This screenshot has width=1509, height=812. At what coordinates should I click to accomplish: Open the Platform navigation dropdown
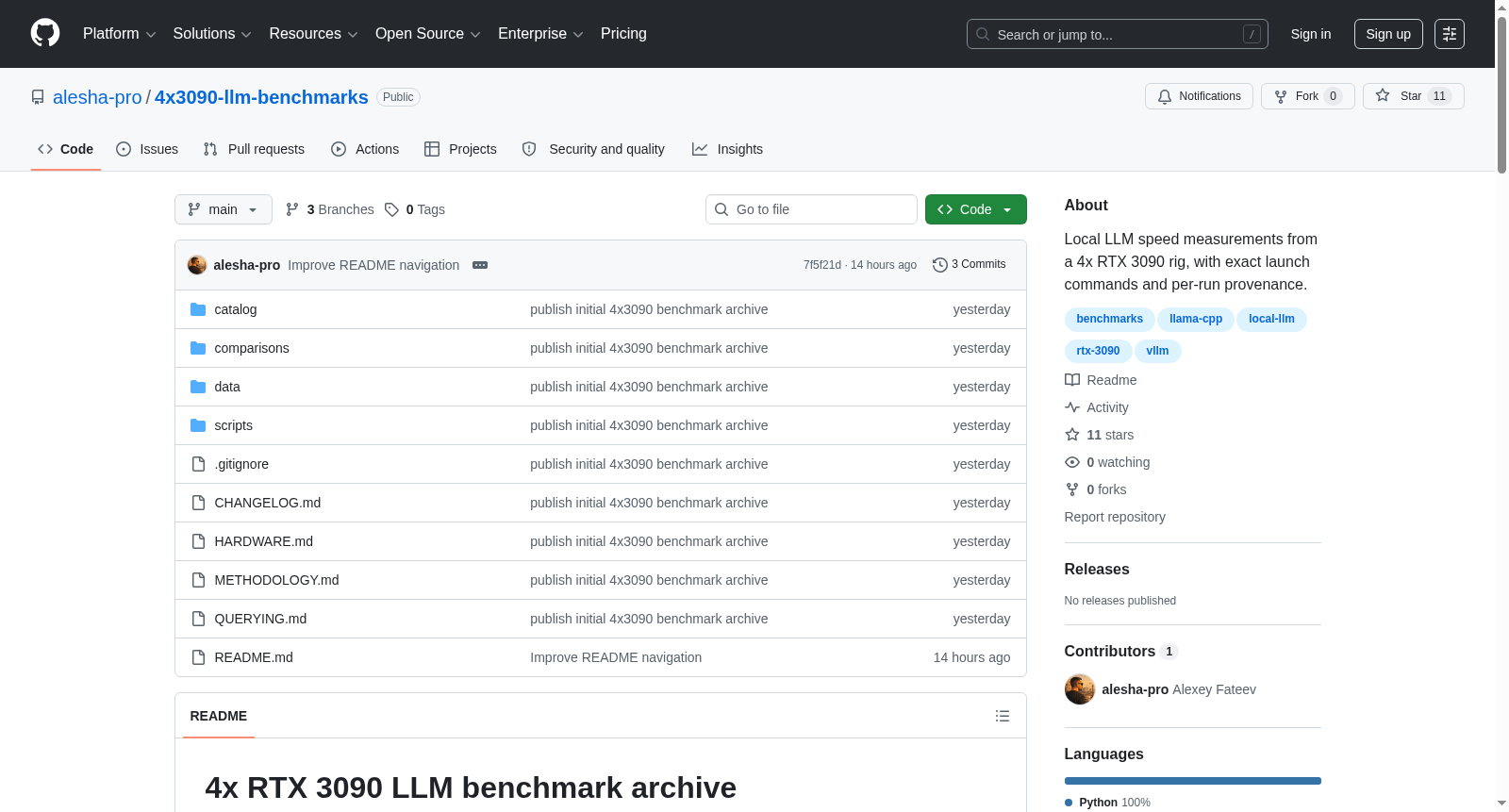coord(120,34)
